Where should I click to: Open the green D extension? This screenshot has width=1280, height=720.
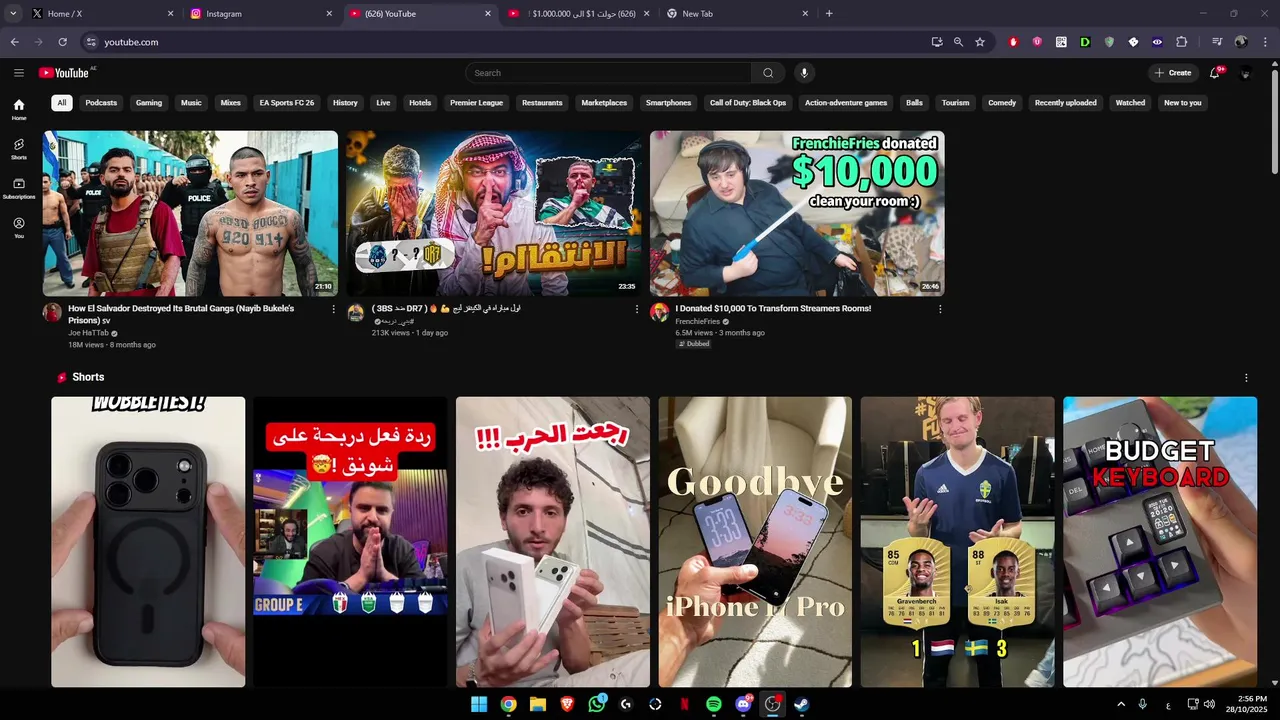point(1085,42)
